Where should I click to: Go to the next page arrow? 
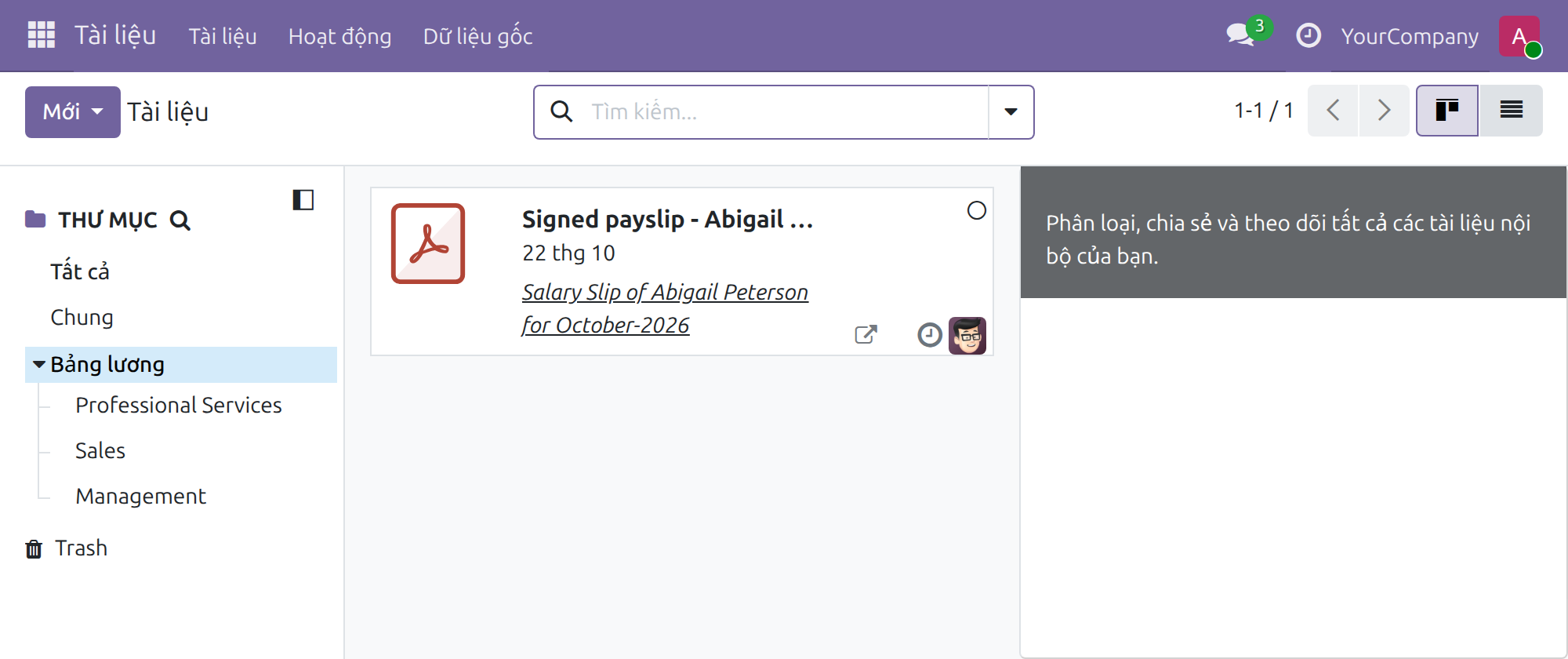1385,111
